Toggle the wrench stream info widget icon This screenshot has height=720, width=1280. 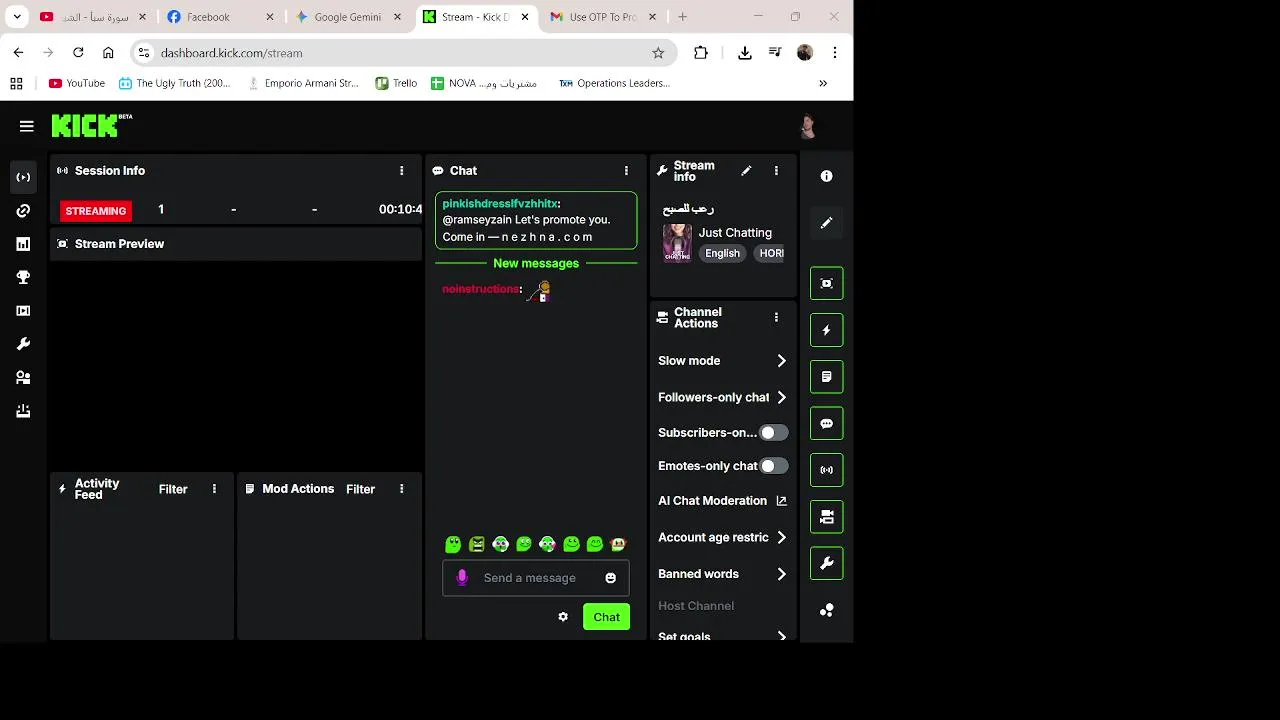pyautogui.click(x=826, y=563)
